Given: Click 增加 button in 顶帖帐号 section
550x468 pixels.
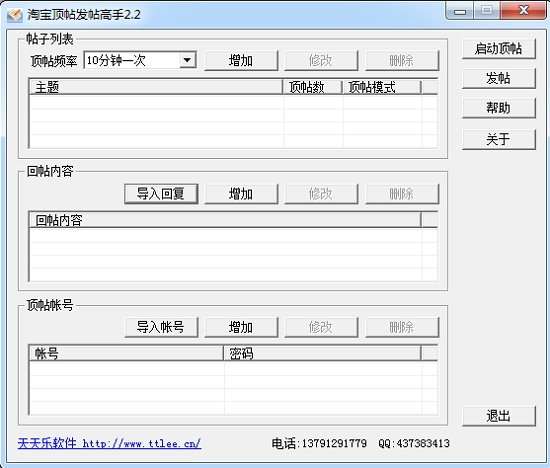Looking at the screenshot, I should coord(241,327).
